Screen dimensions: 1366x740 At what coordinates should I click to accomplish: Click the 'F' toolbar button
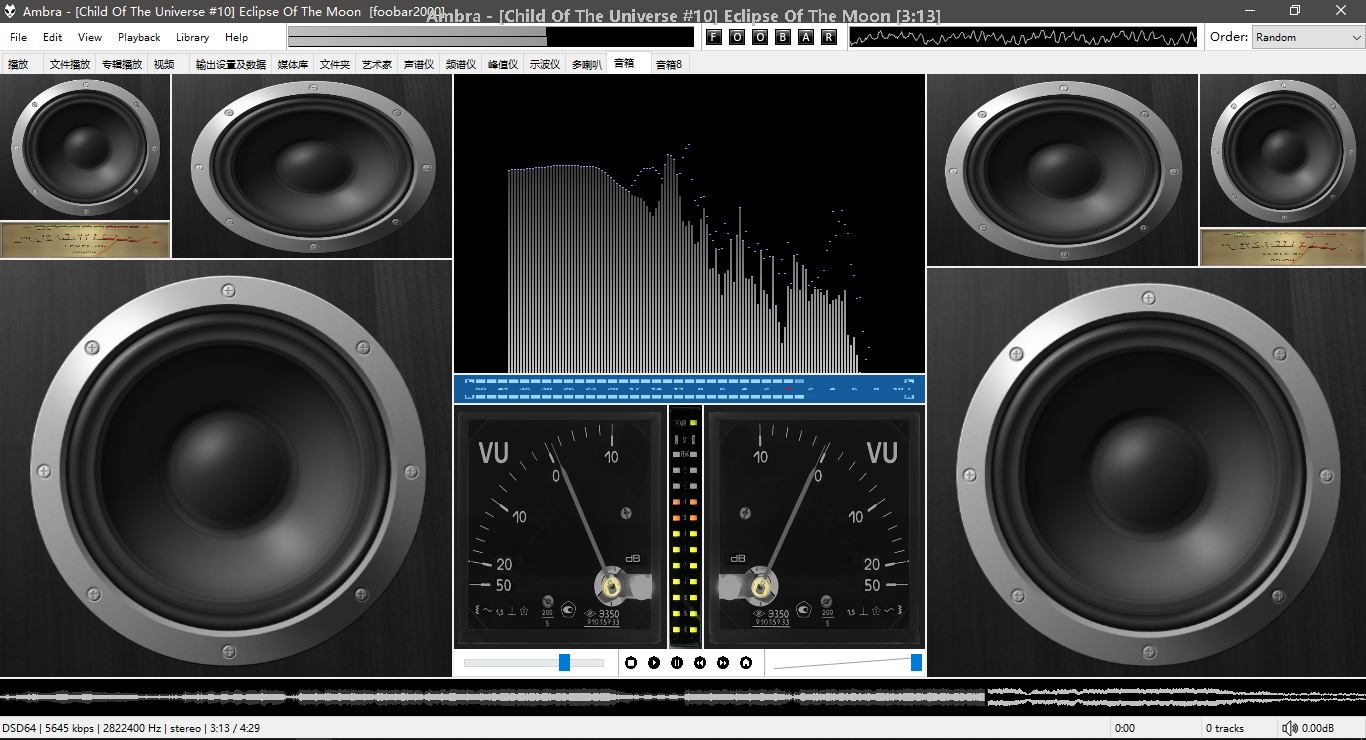point(714,37)
